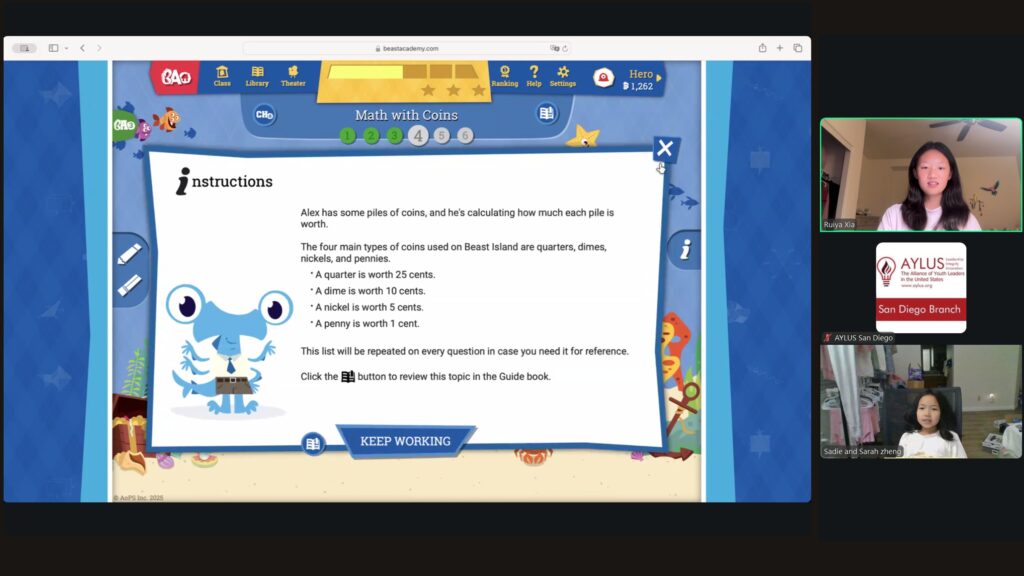This screenshot has height=576, width=1024.
Task: Jump to question 1 bubble
Action: coord(347,136)
